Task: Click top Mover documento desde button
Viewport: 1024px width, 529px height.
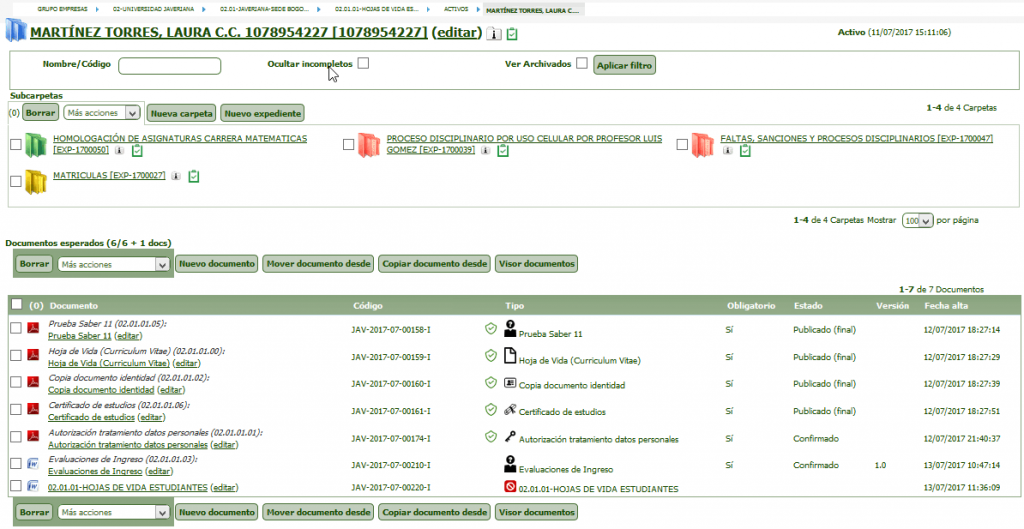Action: (x=318, y=264)
